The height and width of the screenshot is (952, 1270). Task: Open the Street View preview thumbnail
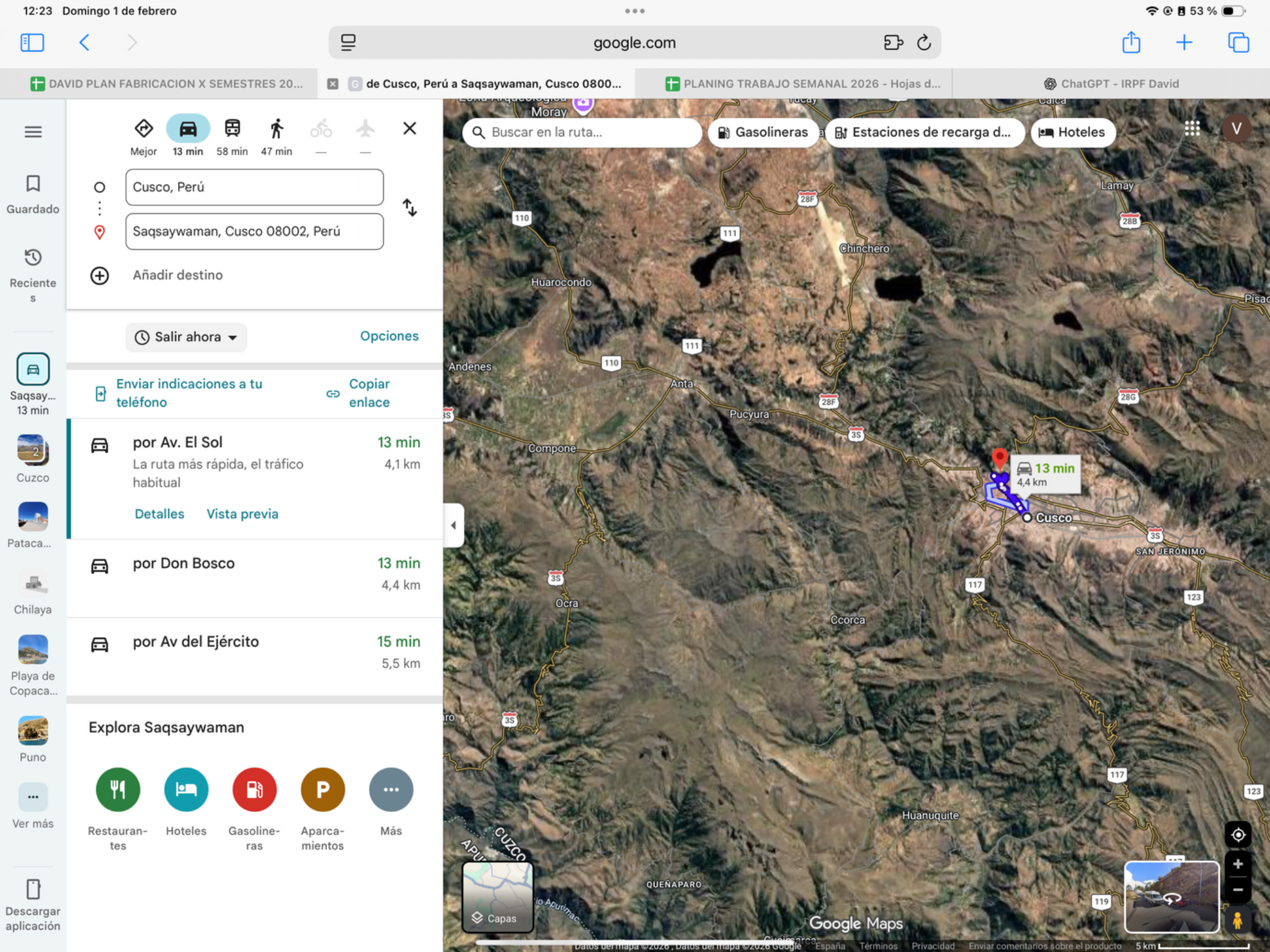pos(1171,896)
